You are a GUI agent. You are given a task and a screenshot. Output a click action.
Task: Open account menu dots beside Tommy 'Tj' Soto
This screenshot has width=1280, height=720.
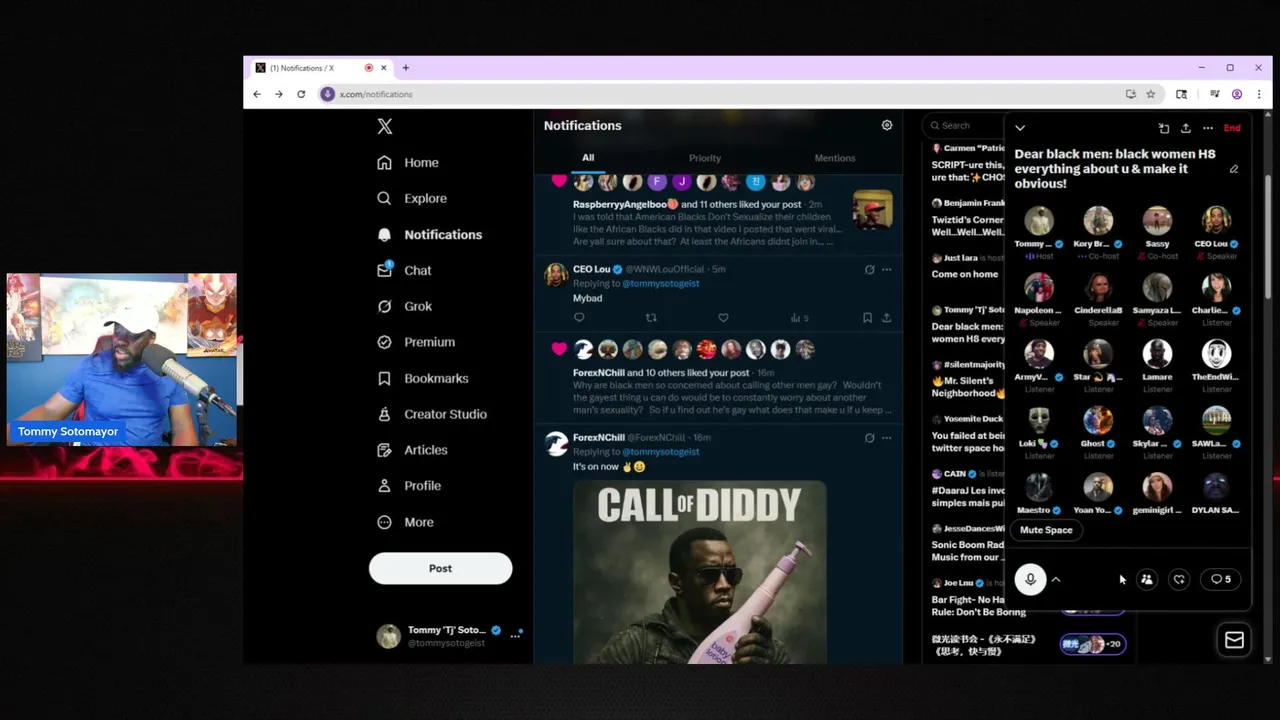(515, 636)
